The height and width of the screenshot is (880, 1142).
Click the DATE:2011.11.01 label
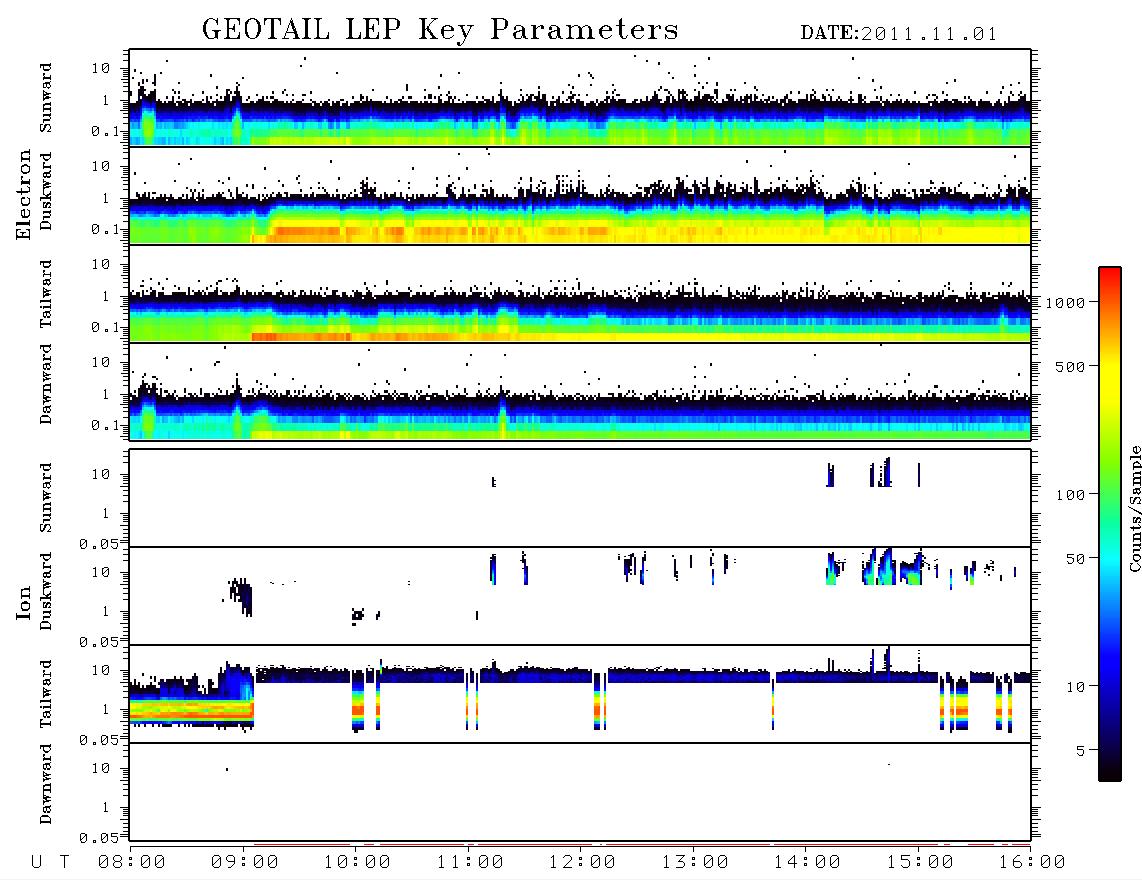(899, 34)
